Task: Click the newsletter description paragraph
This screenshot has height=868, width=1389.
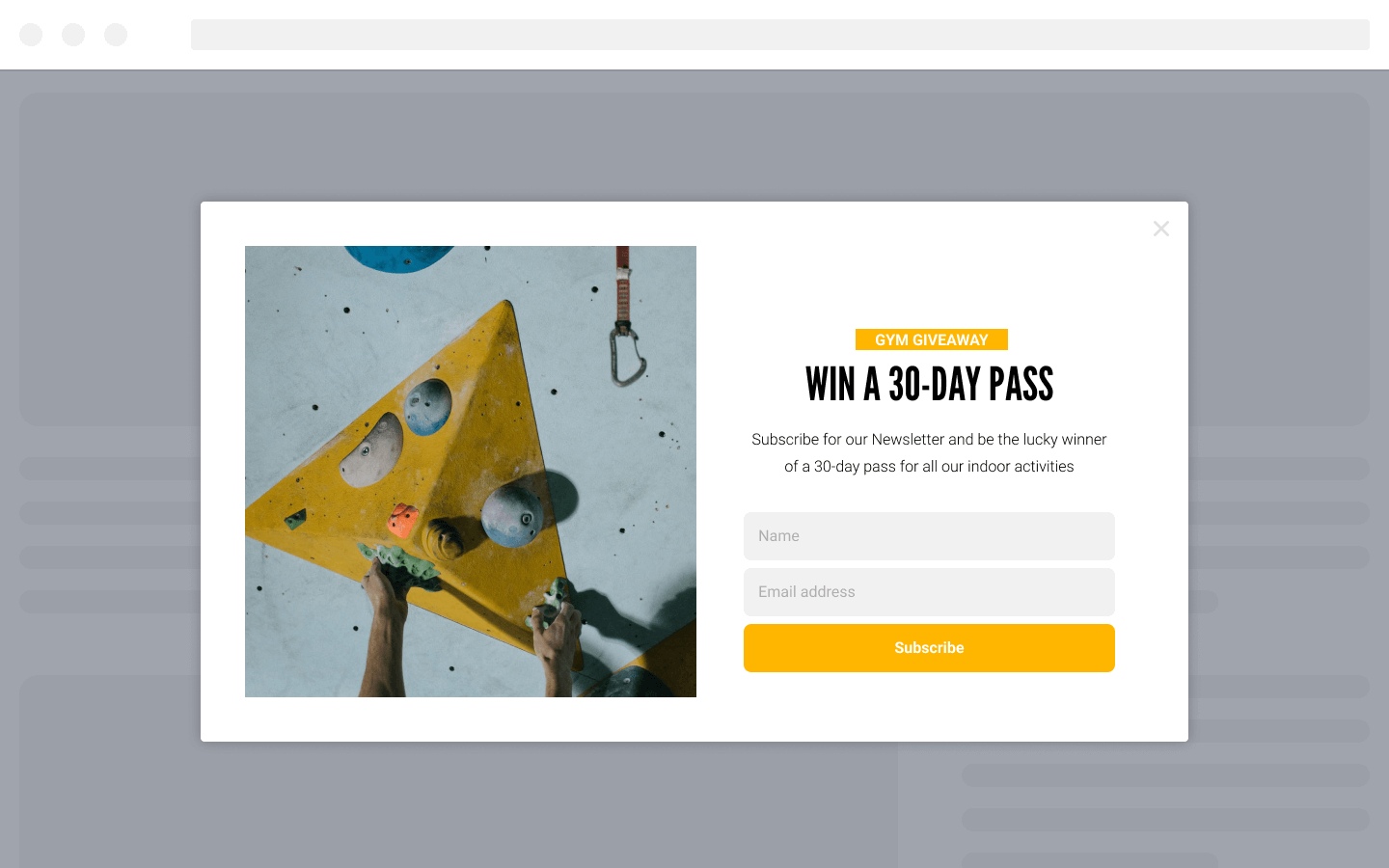Action: [929, 452]
